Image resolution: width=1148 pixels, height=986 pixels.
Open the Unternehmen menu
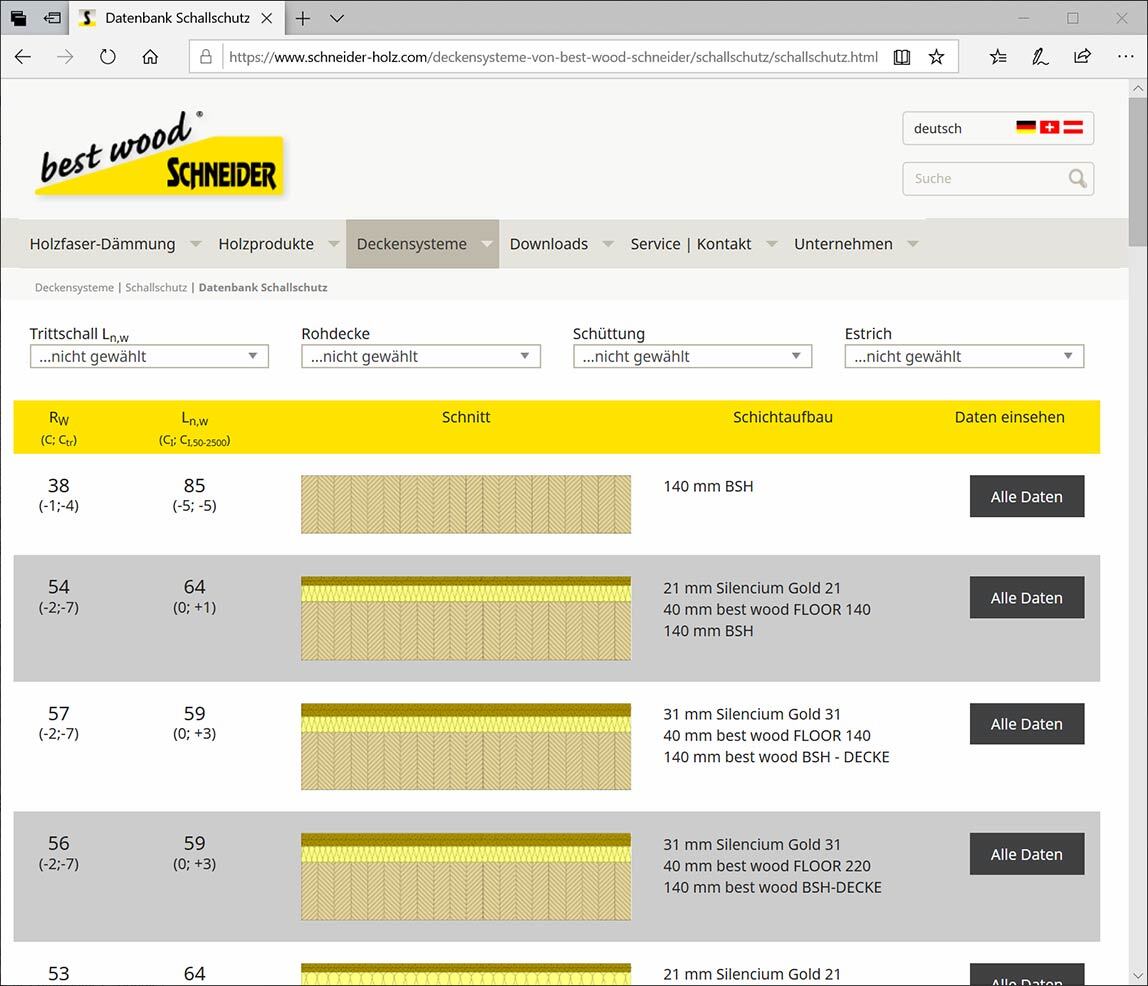click(843, 244)
